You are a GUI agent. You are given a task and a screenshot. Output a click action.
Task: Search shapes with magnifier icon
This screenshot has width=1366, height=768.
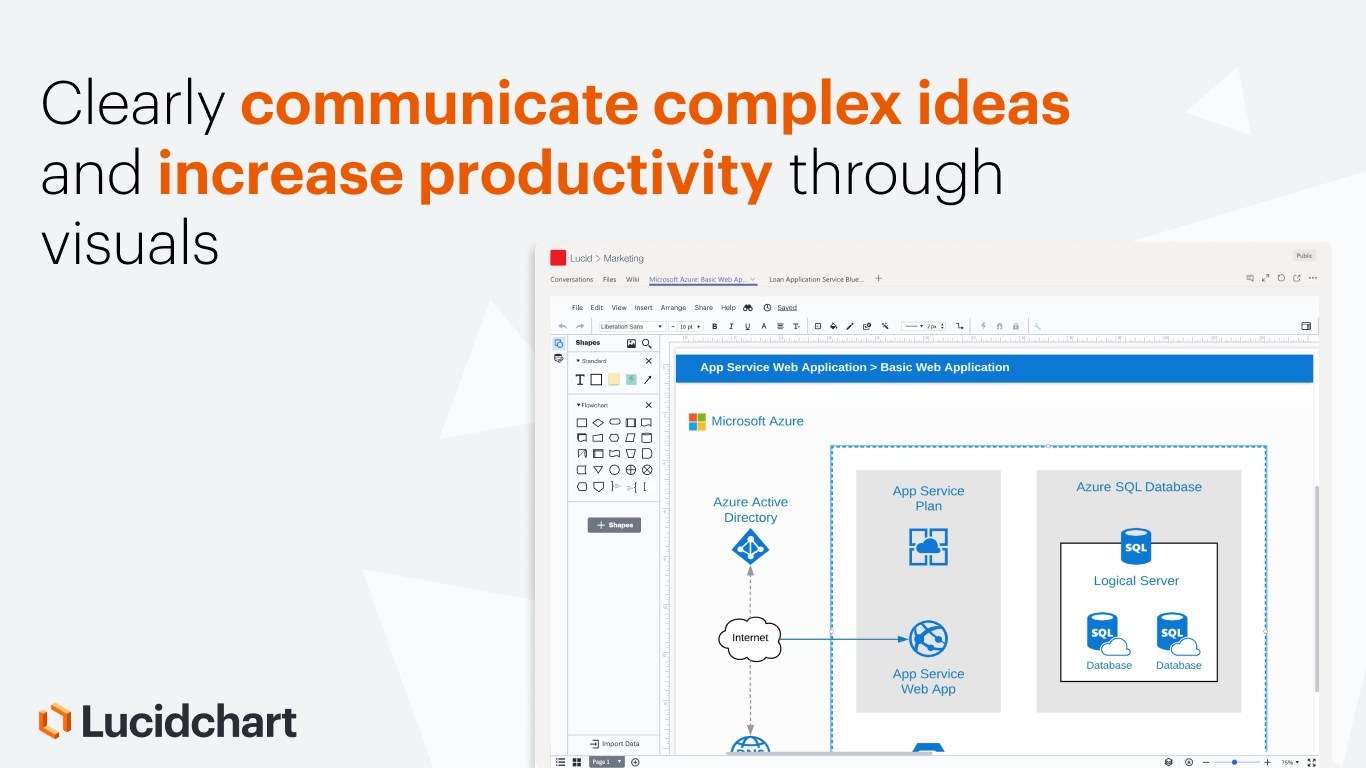point(647,343)
